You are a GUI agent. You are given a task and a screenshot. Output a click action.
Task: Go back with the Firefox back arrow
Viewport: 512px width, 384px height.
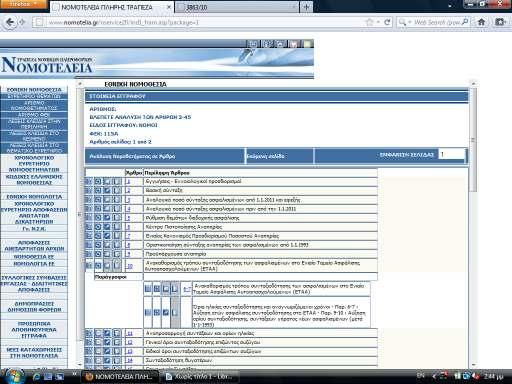[10, 22]
